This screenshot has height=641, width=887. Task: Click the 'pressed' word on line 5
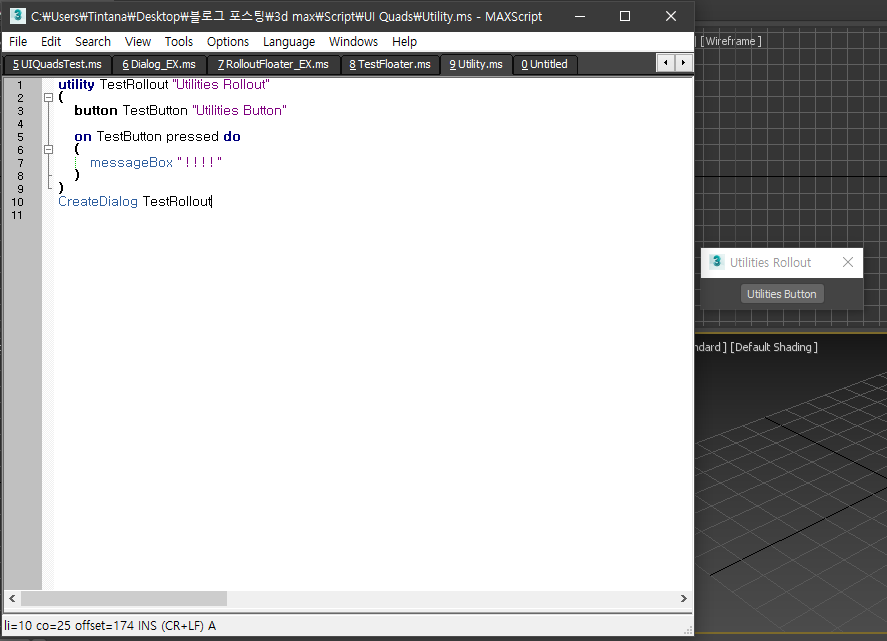point(192,137)
